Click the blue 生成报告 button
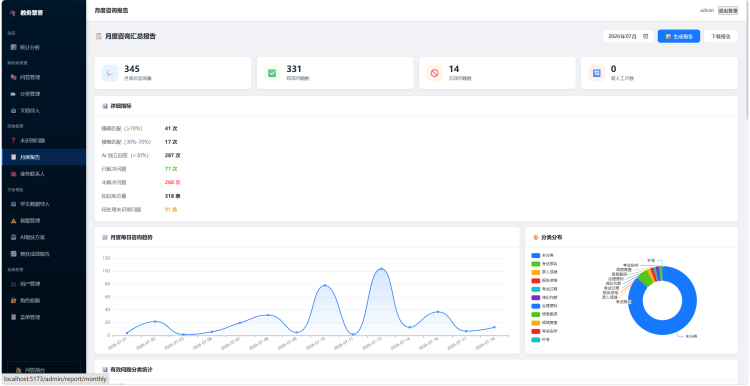The image size is (750, 386). point(679,36)
